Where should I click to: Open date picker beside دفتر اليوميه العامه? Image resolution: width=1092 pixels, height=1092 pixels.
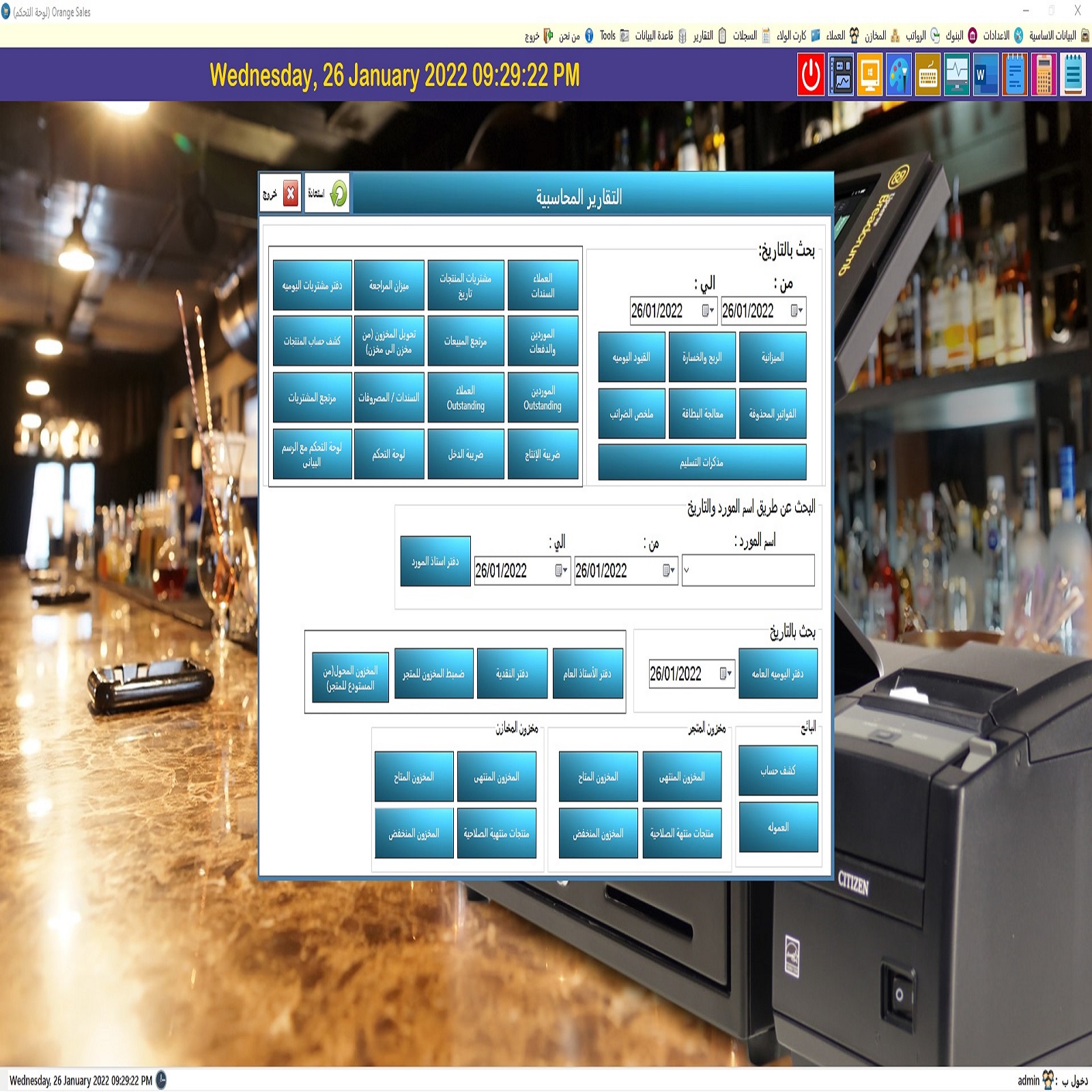[725, 674]
